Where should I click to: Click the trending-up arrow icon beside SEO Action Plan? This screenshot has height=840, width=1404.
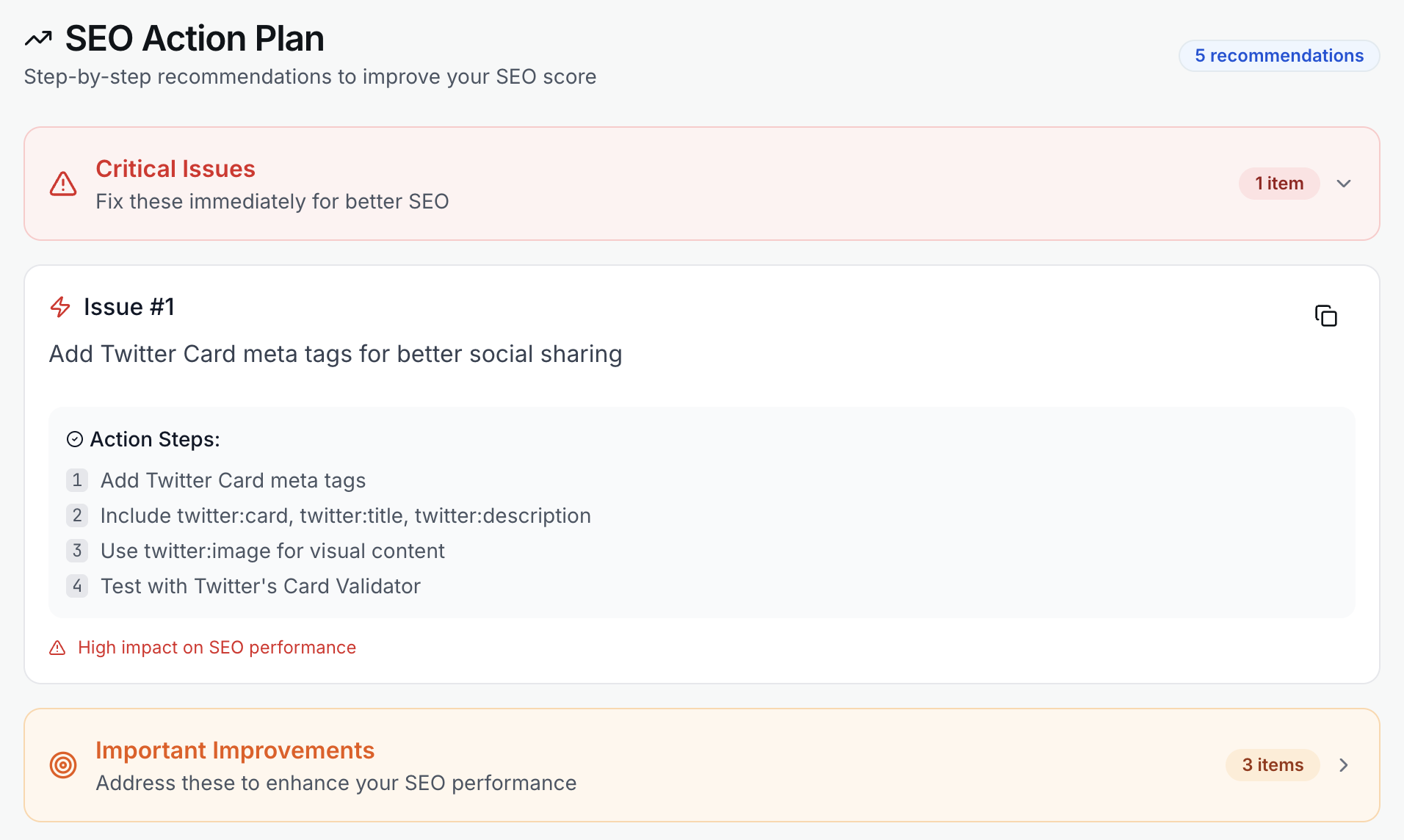coord(38,38)
